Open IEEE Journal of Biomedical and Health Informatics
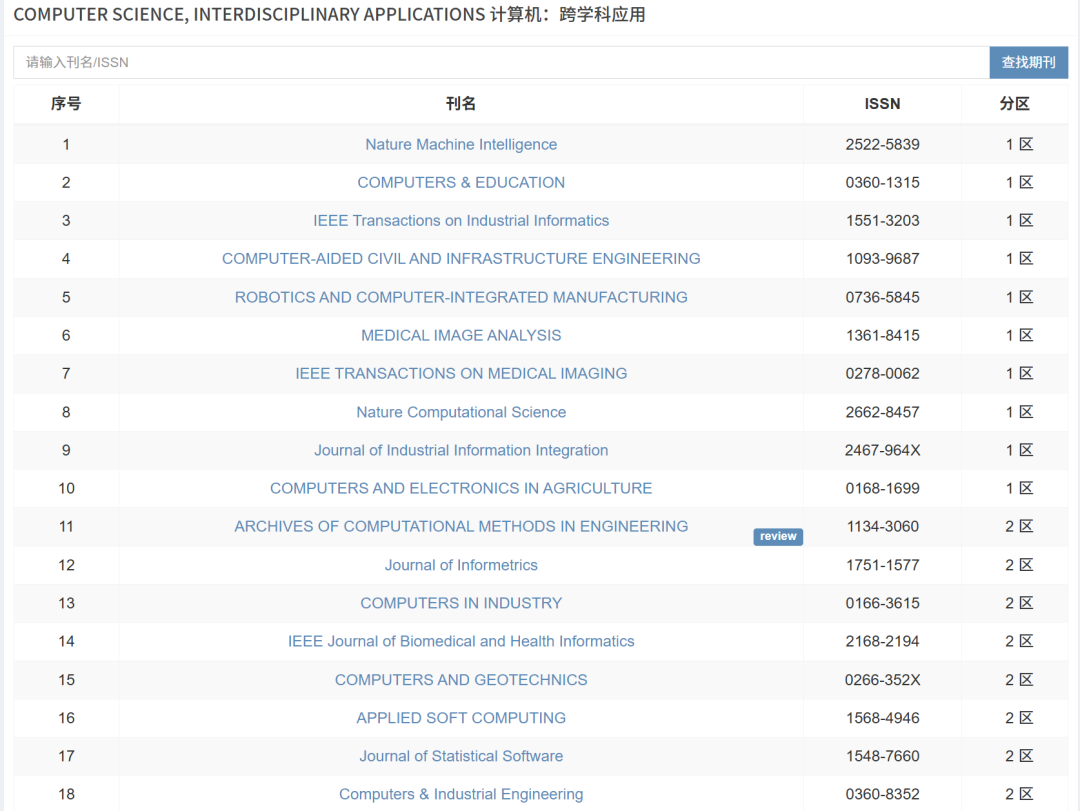 click(461, 641)
